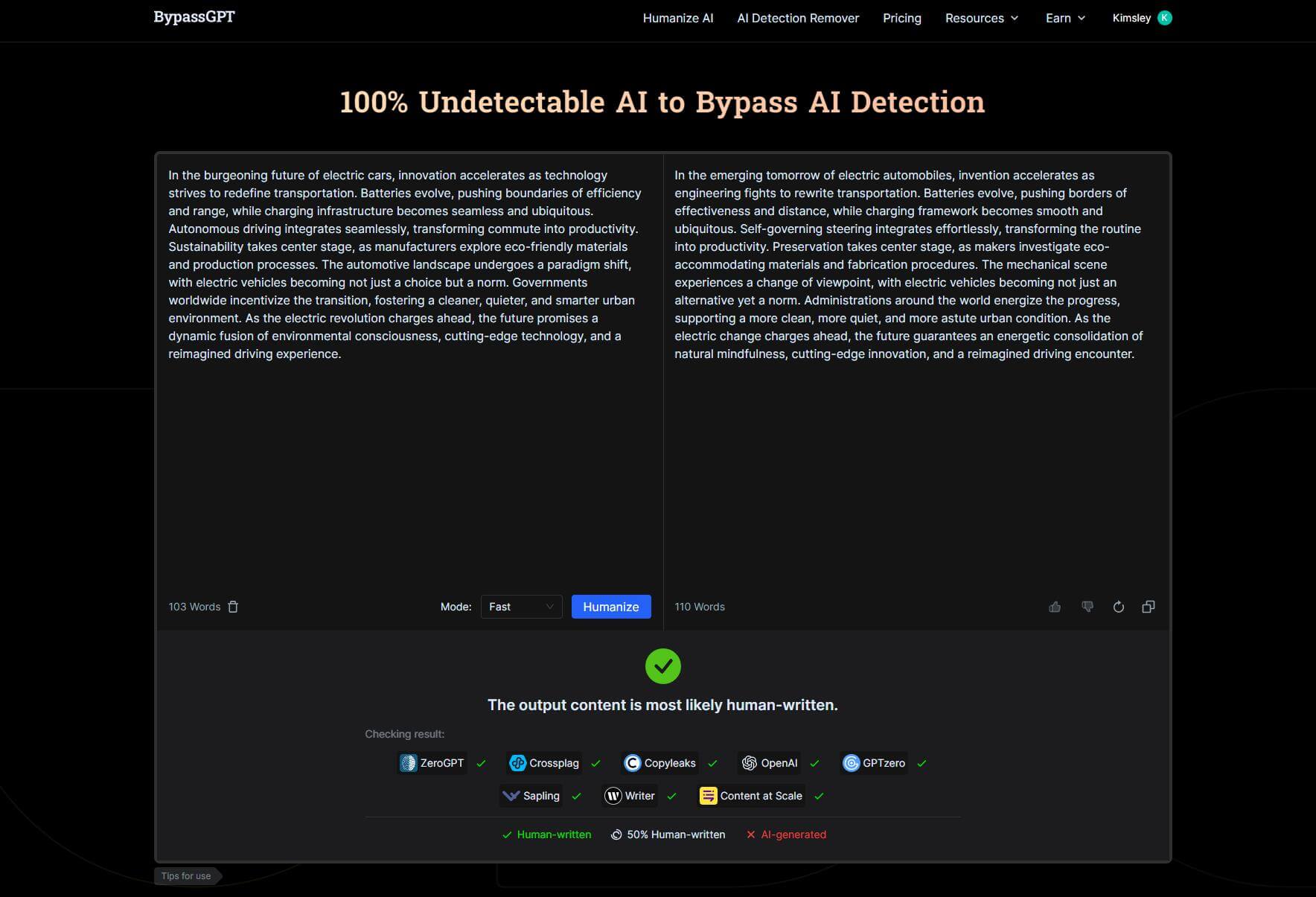1316x897 pixels.
Task: Click the AI-generated legend label
Action: pyautogui.click(x=793, y=834)
